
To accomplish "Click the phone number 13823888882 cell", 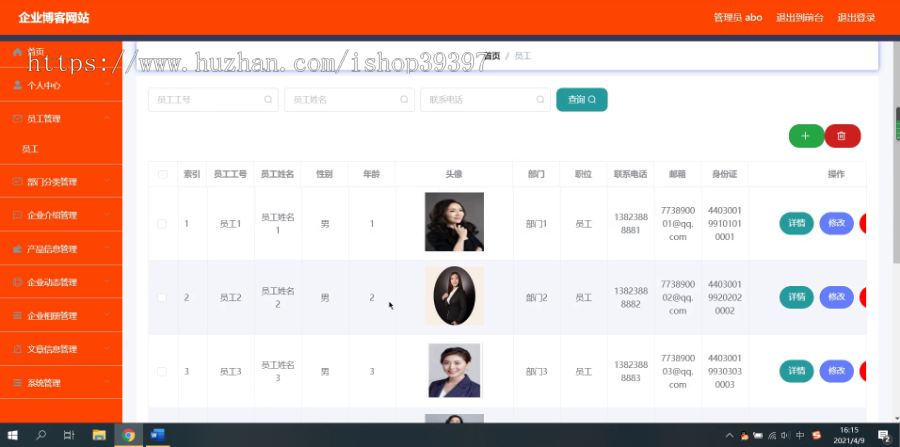I will point(630,297).
